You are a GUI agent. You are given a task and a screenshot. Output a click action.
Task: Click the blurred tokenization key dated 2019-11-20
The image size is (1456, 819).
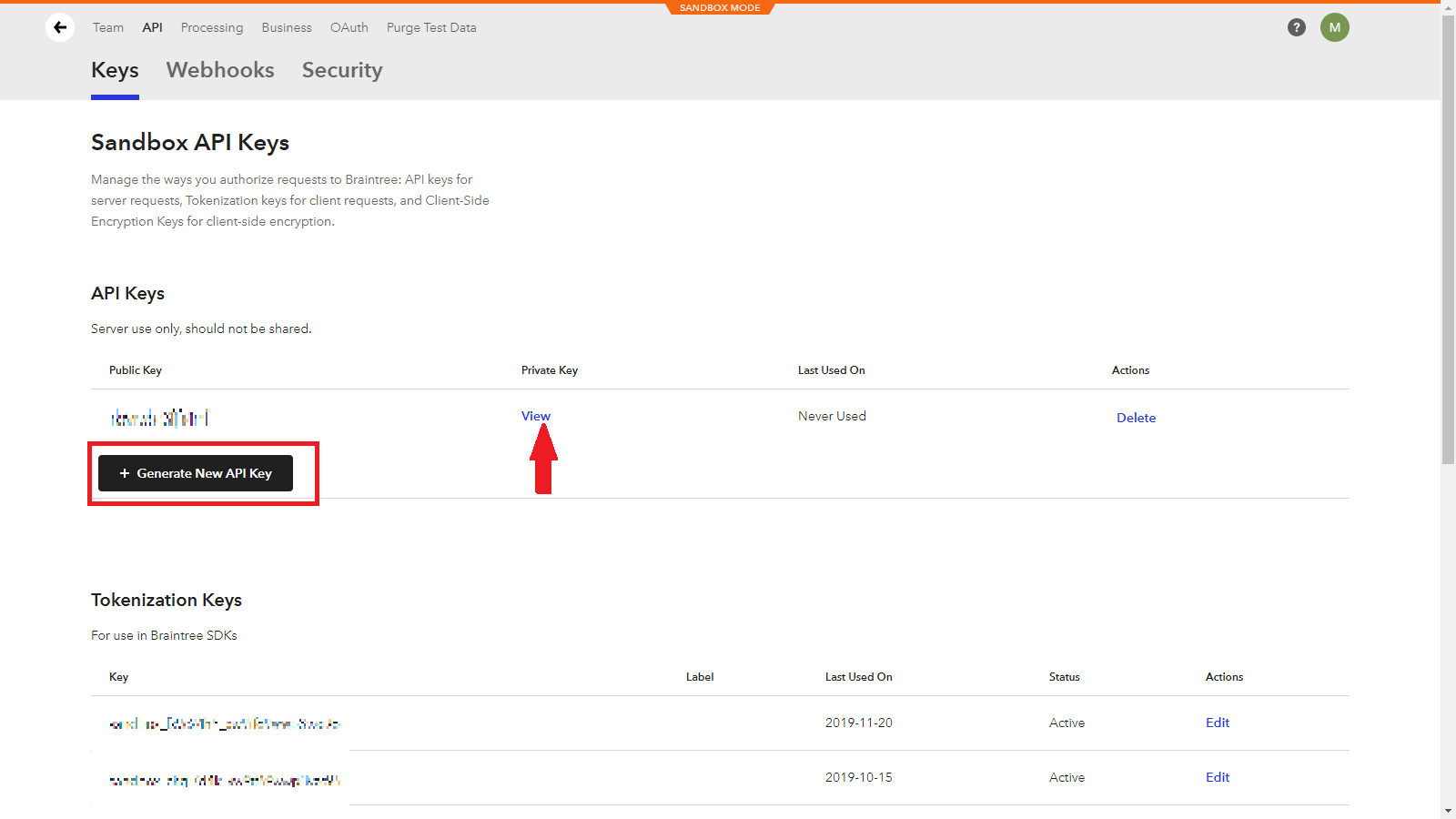click(224, 724)
